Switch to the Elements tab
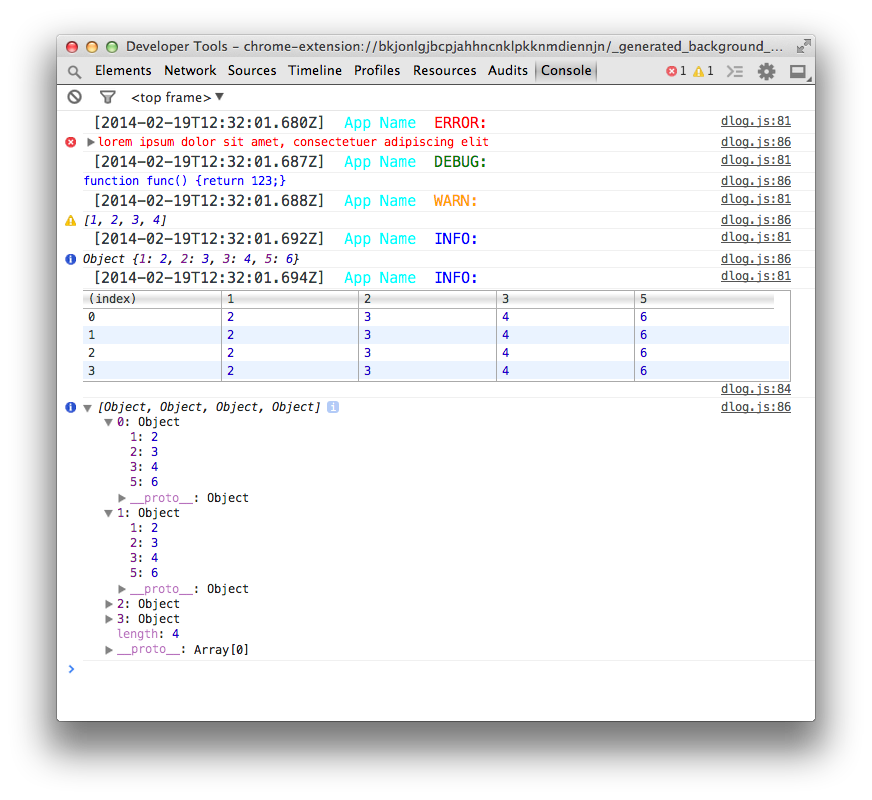The width and height of the screenshot is (872, 800). (x=123, y=71)
